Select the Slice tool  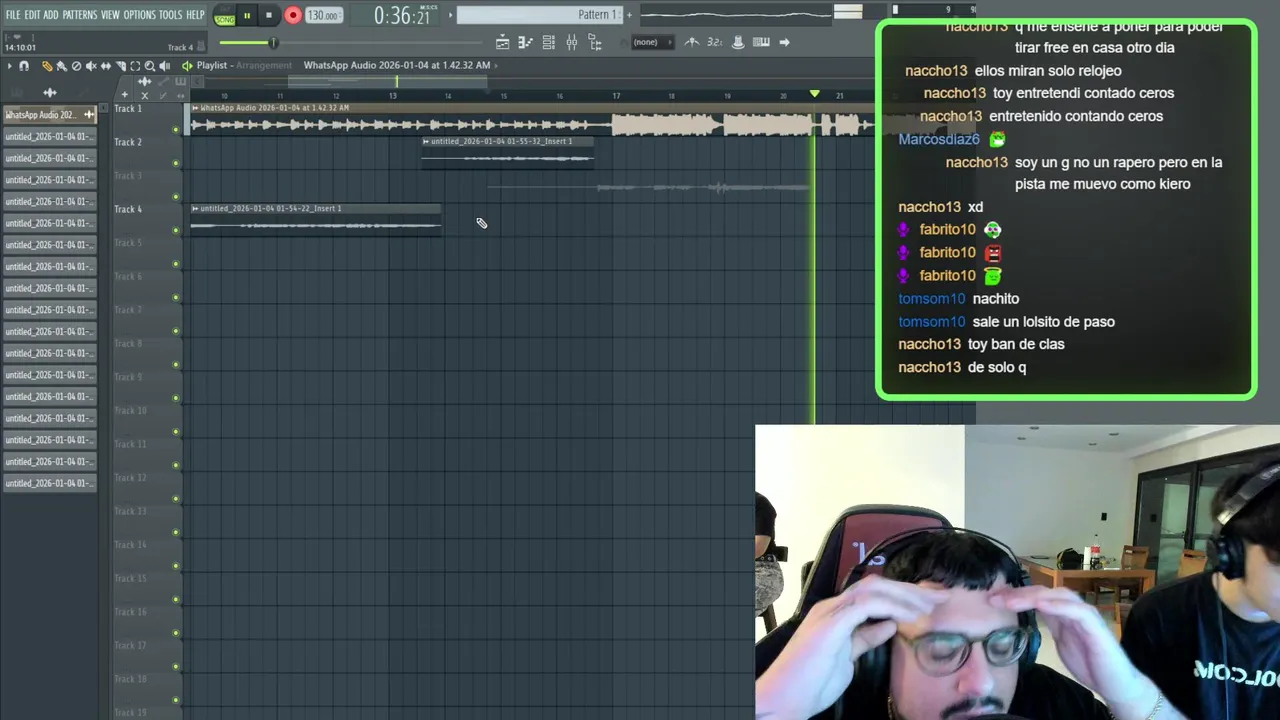point(121,66)
